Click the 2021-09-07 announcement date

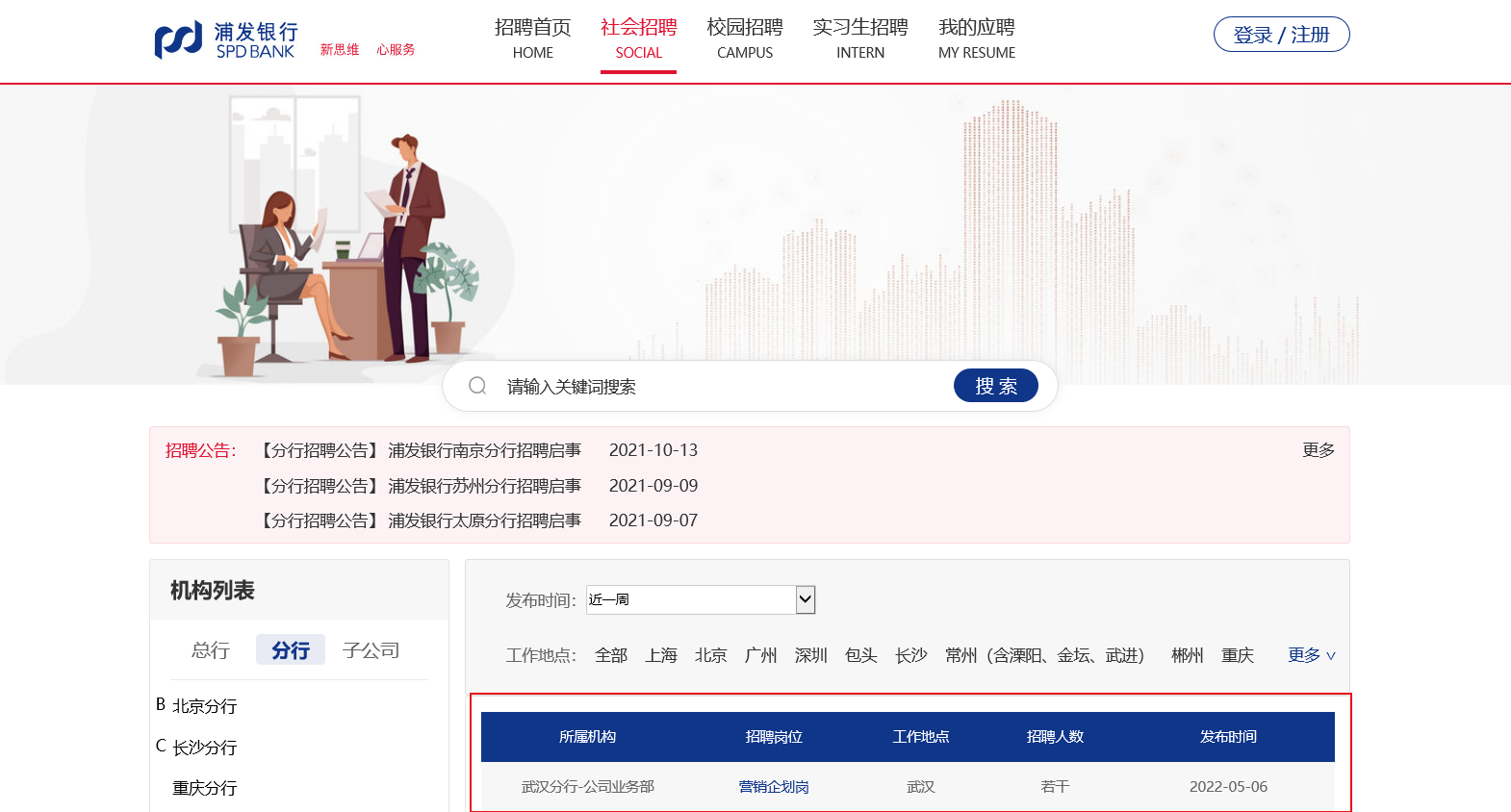tap(653, 520)
